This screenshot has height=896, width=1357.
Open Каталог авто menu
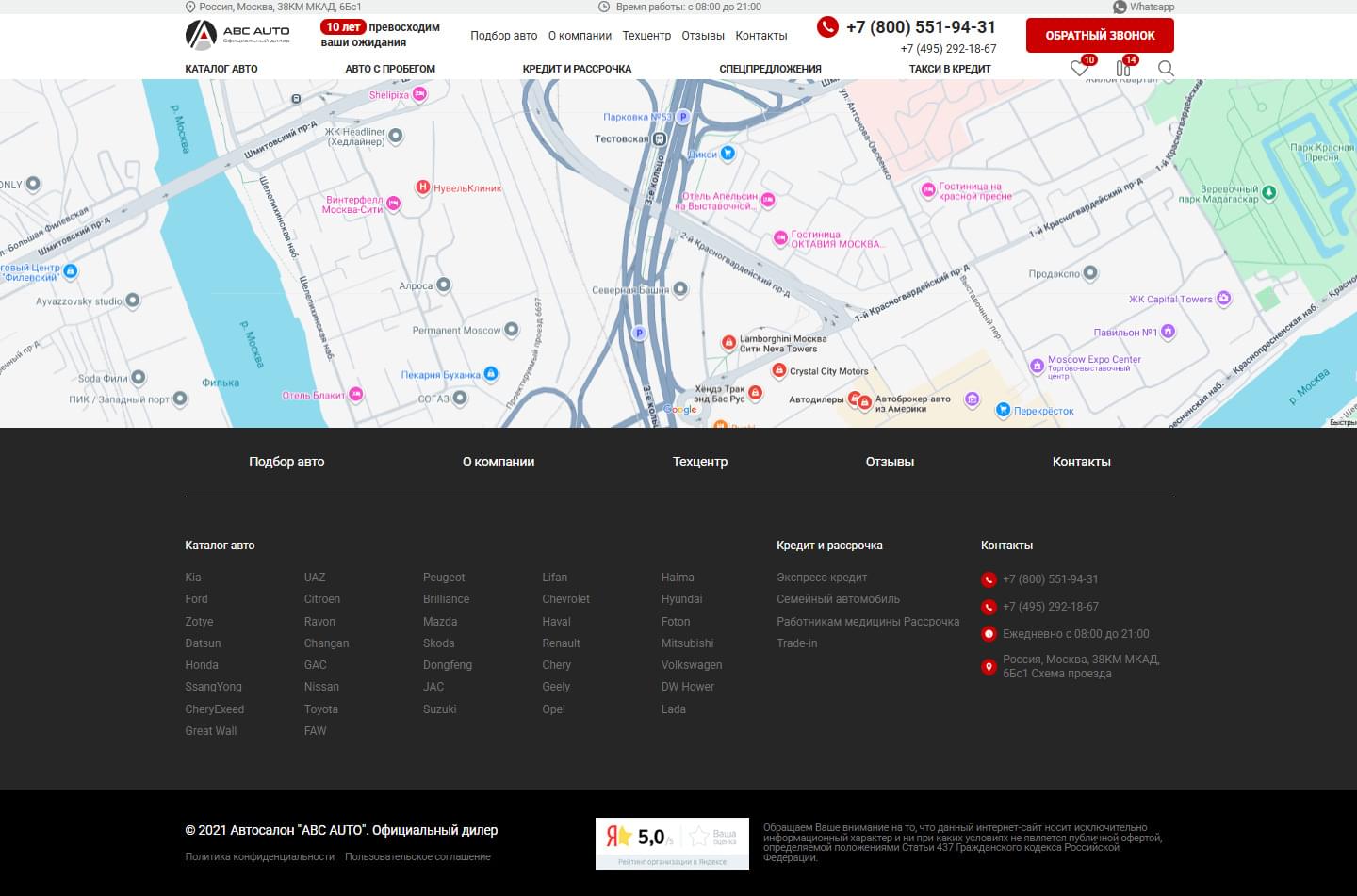pyautogui.click(x=221, y=69)
